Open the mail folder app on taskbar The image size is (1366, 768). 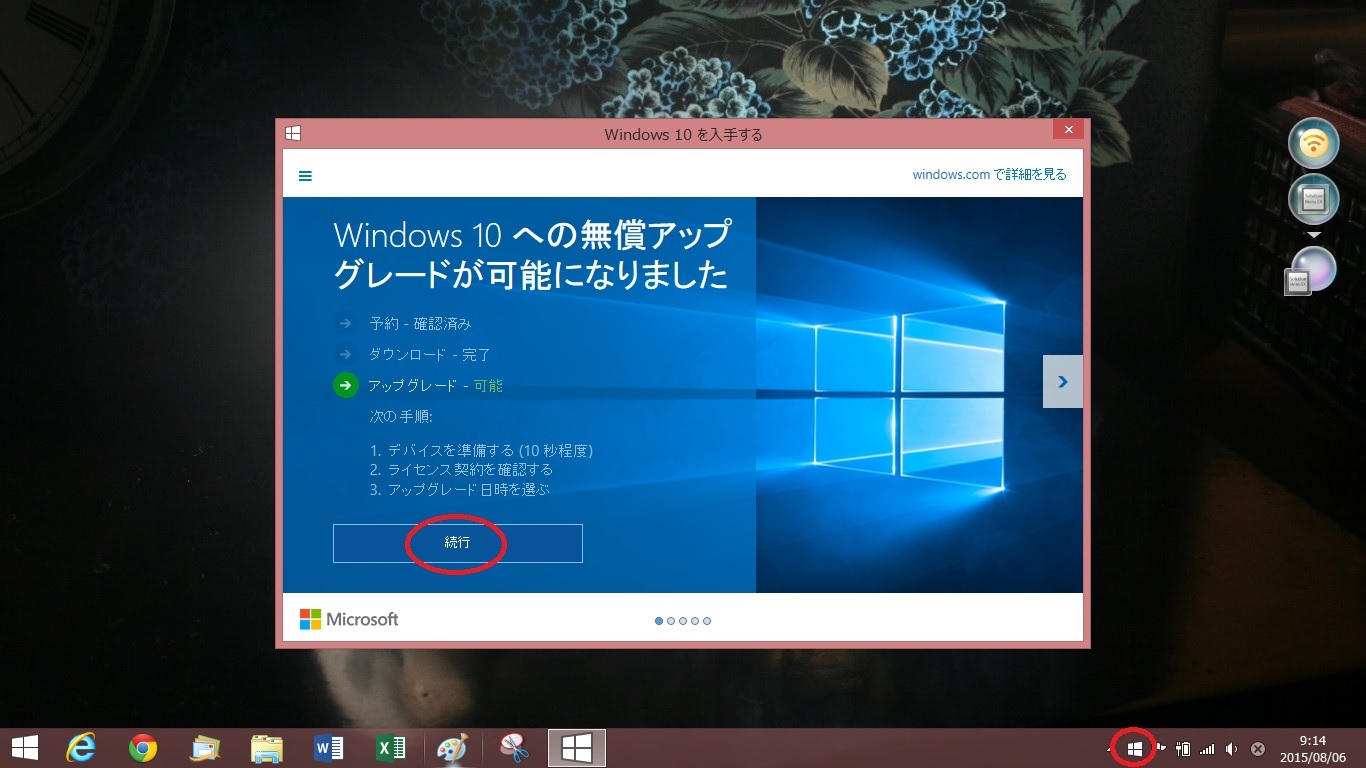[205, 748]
